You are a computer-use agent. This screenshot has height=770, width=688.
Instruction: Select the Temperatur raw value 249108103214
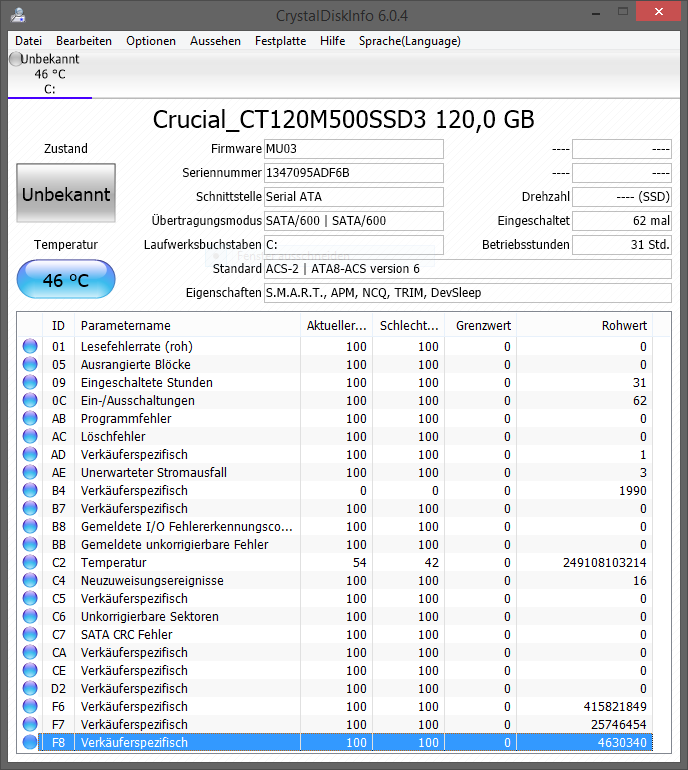pyautogui.click(x=605, y=563)
